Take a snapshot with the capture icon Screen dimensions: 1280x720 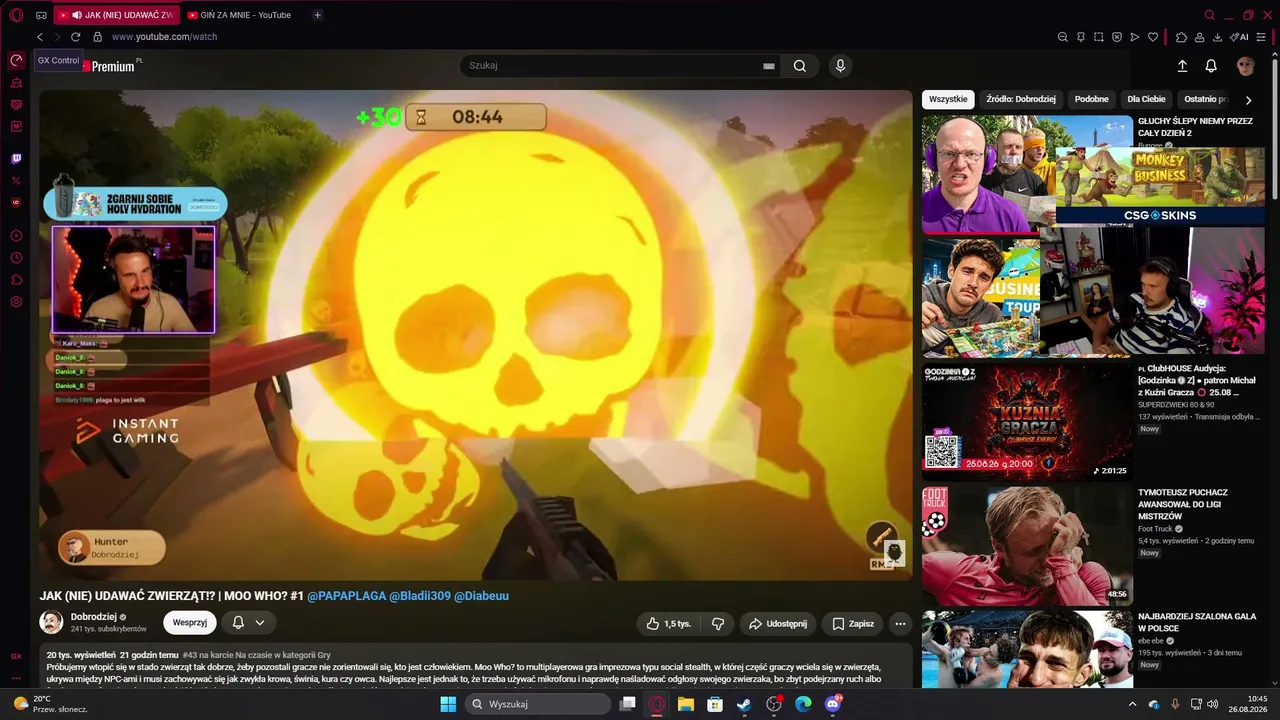pyautogui.click(x=1098, y=37)
